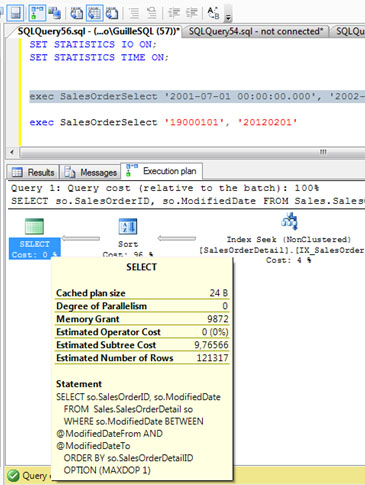Switch to the SQLQuery56.sql tab

98,31
